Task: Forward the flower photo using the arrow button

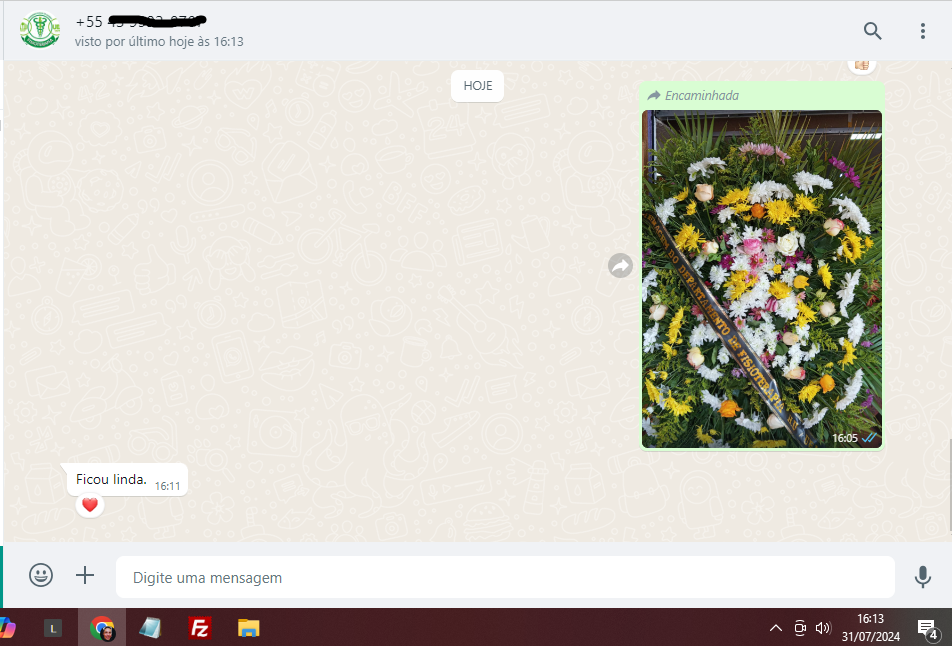Action: click(620, 265)
